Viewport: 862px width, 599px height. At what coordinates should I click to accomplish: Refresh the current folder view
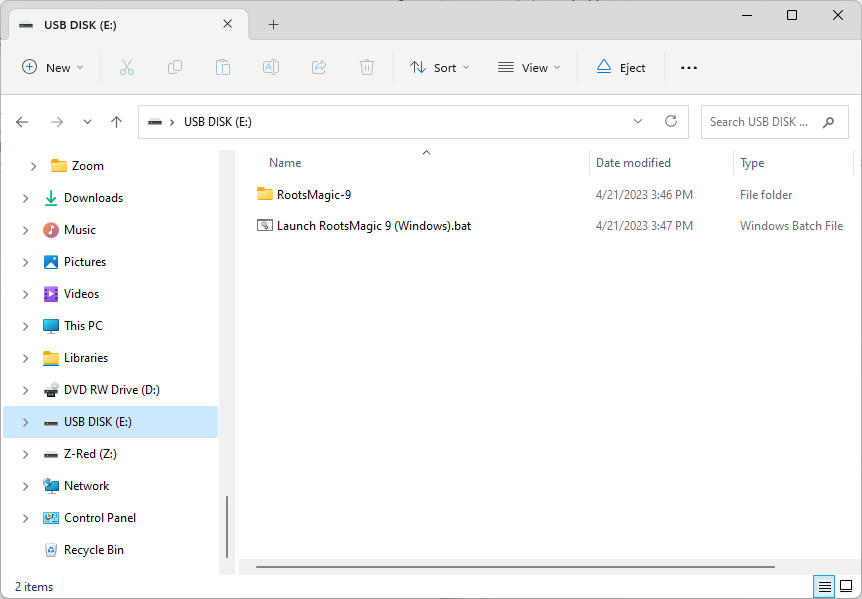(671, 122)
